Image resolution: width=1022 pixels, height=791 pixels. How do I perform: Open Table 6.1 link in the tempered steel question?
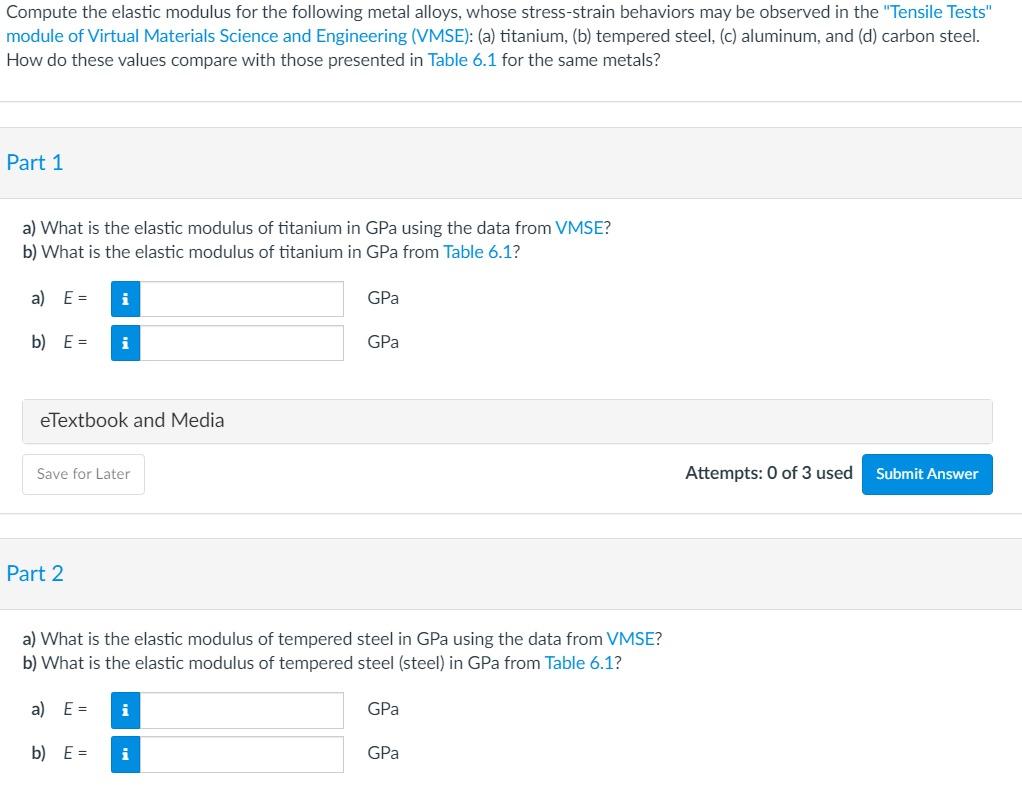(581, 662)
